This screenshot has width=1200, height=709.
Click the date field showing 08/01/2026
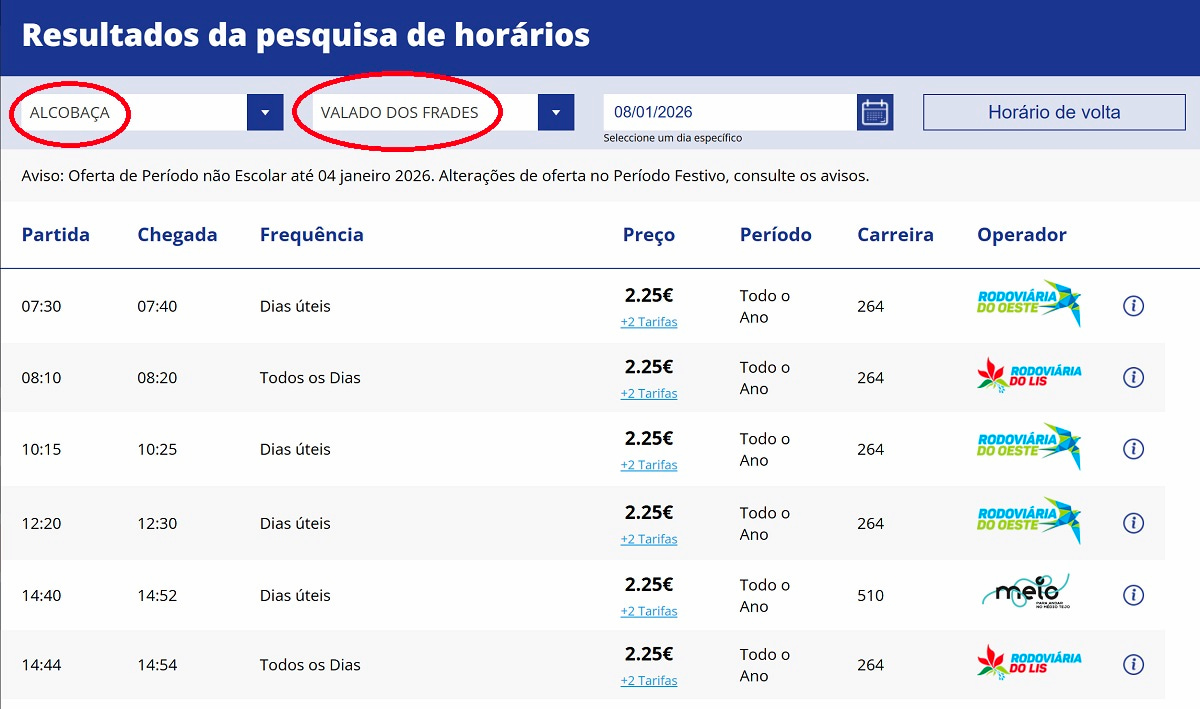728,112
